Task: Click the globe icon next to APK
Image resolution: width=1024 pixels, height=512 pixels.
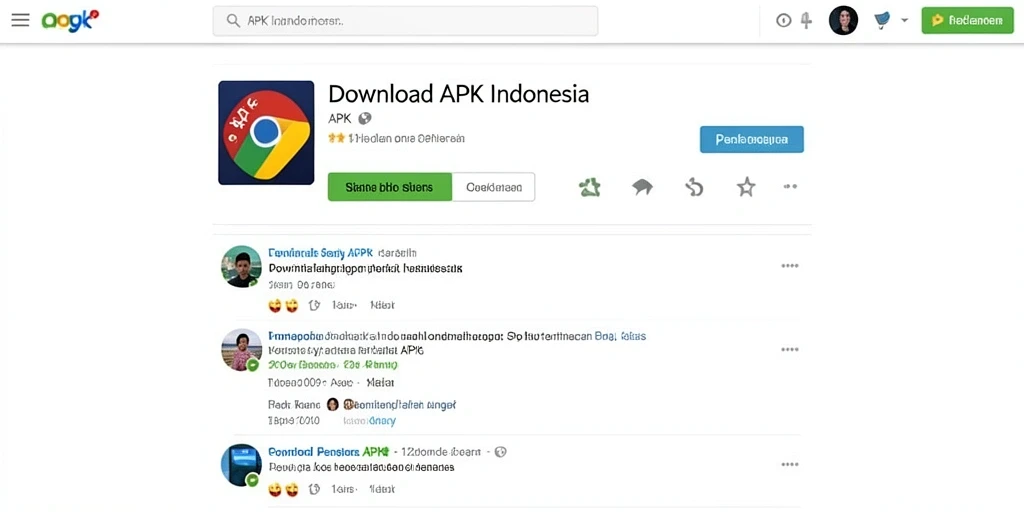Action: coord(365,118)
